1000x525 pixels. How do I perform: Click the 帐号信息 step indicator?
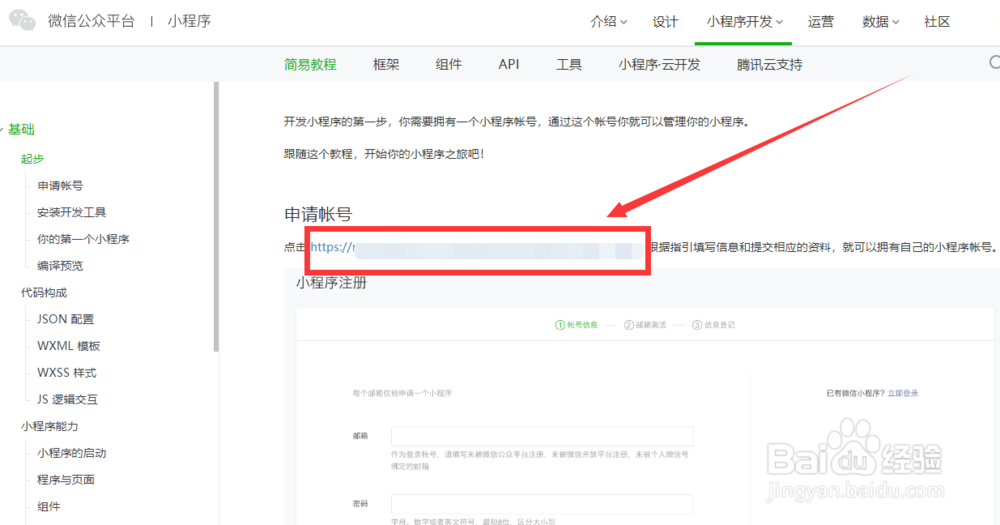click(577, 325)
